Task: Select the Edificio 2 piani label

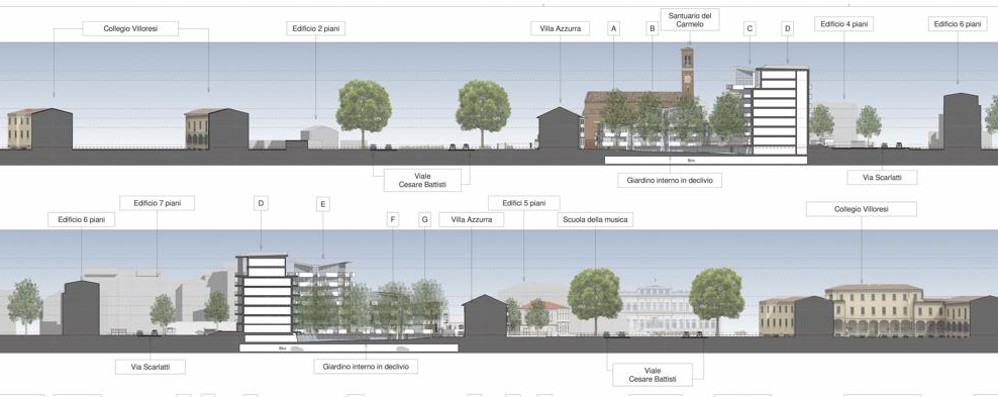Action: point(316,29)
